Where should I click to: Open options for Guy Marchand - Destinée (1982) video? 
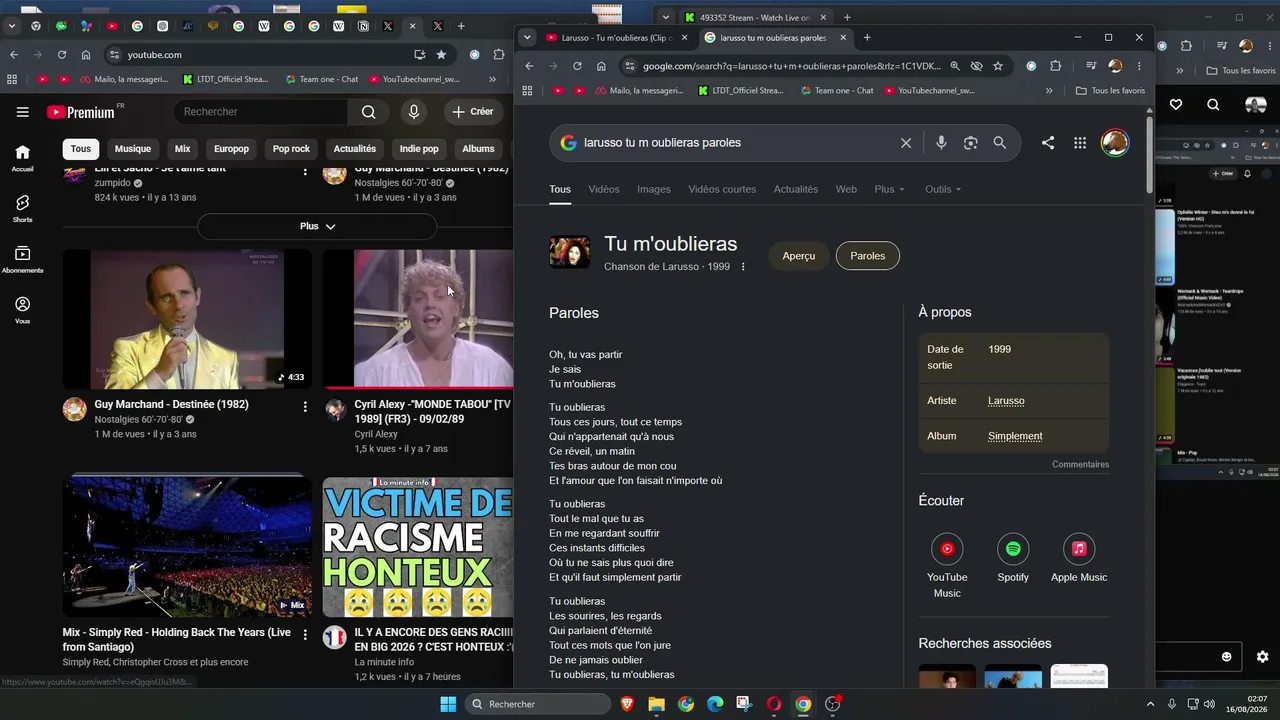click(x=305, y=407)
